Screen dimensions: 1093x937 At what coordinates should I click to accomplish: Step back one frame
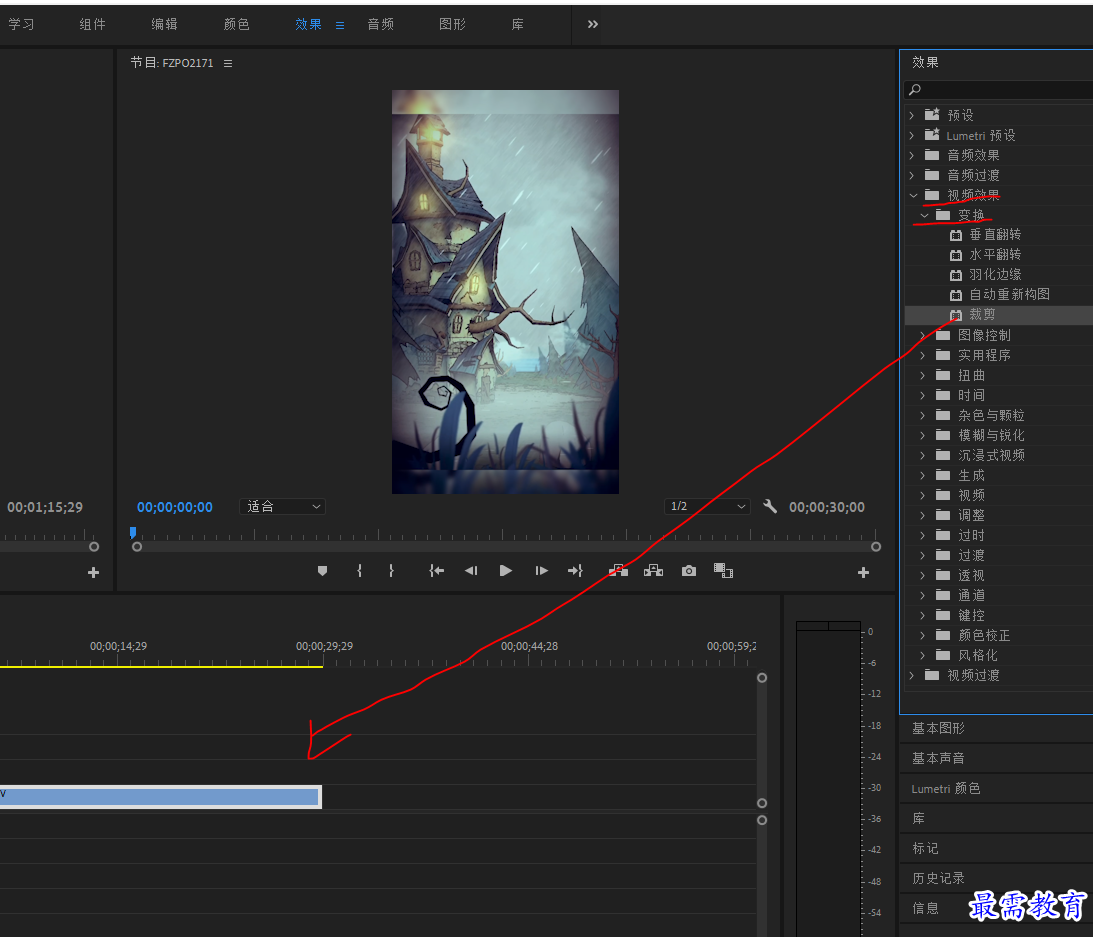pos(471,571)
